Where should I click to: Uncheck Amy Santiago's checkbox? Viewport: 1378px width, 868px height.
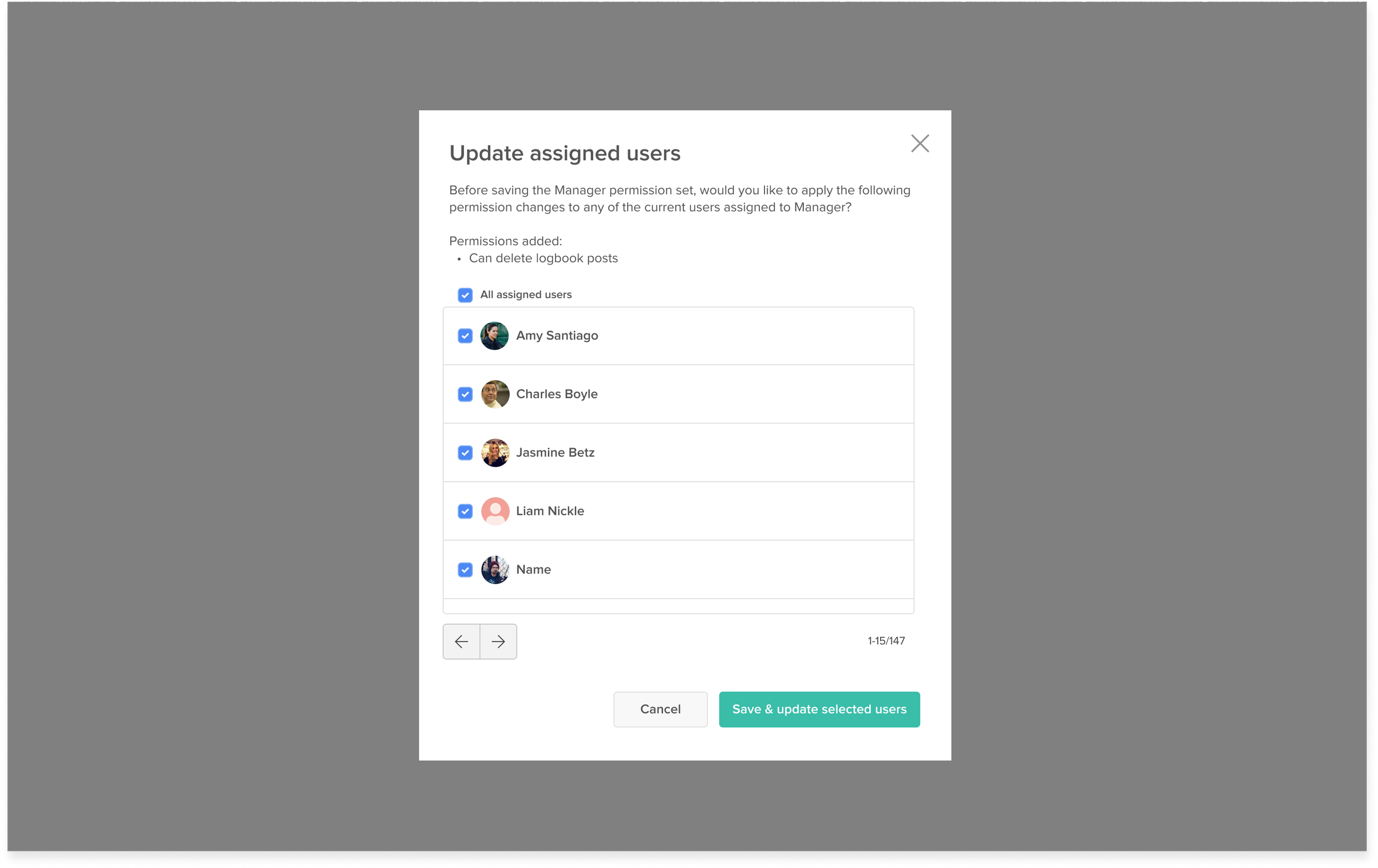pyautogui.click(x=465, y=336)
